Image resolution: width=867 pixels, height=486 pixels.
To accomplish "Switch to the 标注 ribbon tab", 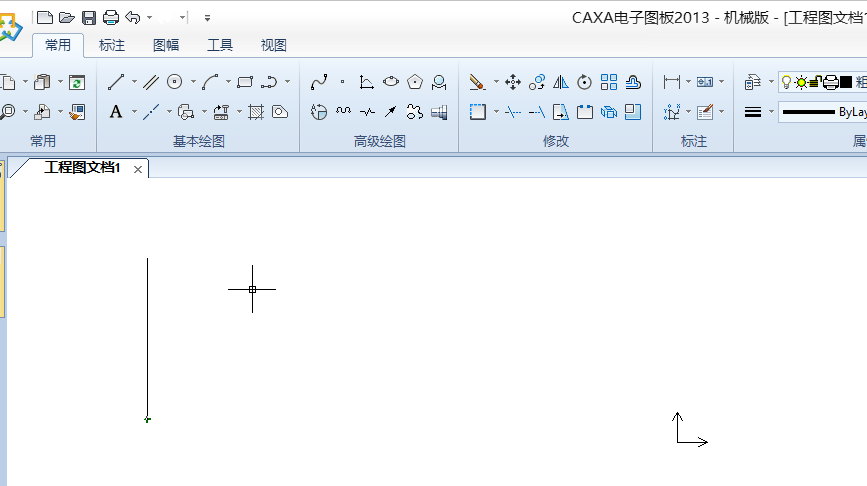I will [112, 45].
